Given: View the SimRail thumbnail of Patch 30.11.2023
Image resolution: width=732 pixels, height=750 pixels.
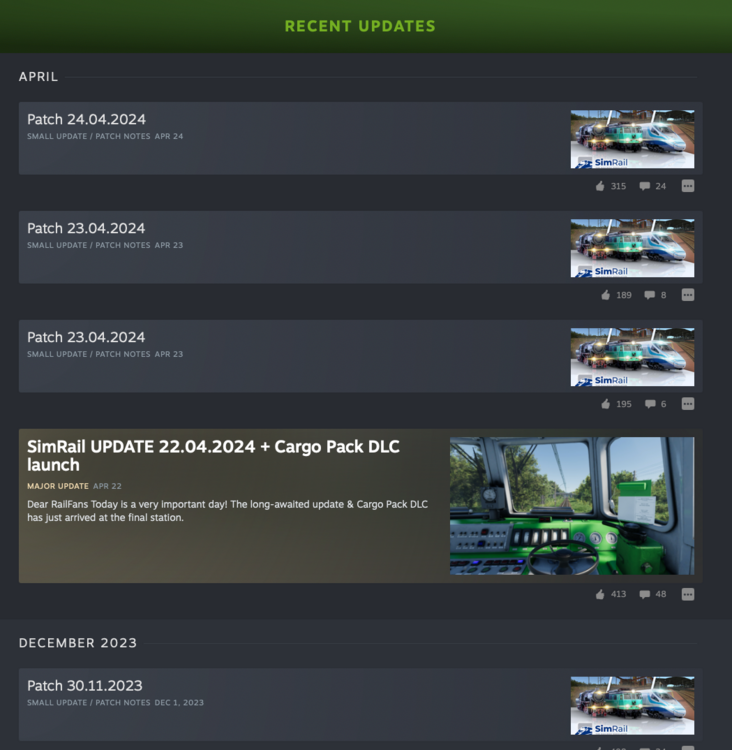Looking at the screenshot, I should [x=632, y=706].
